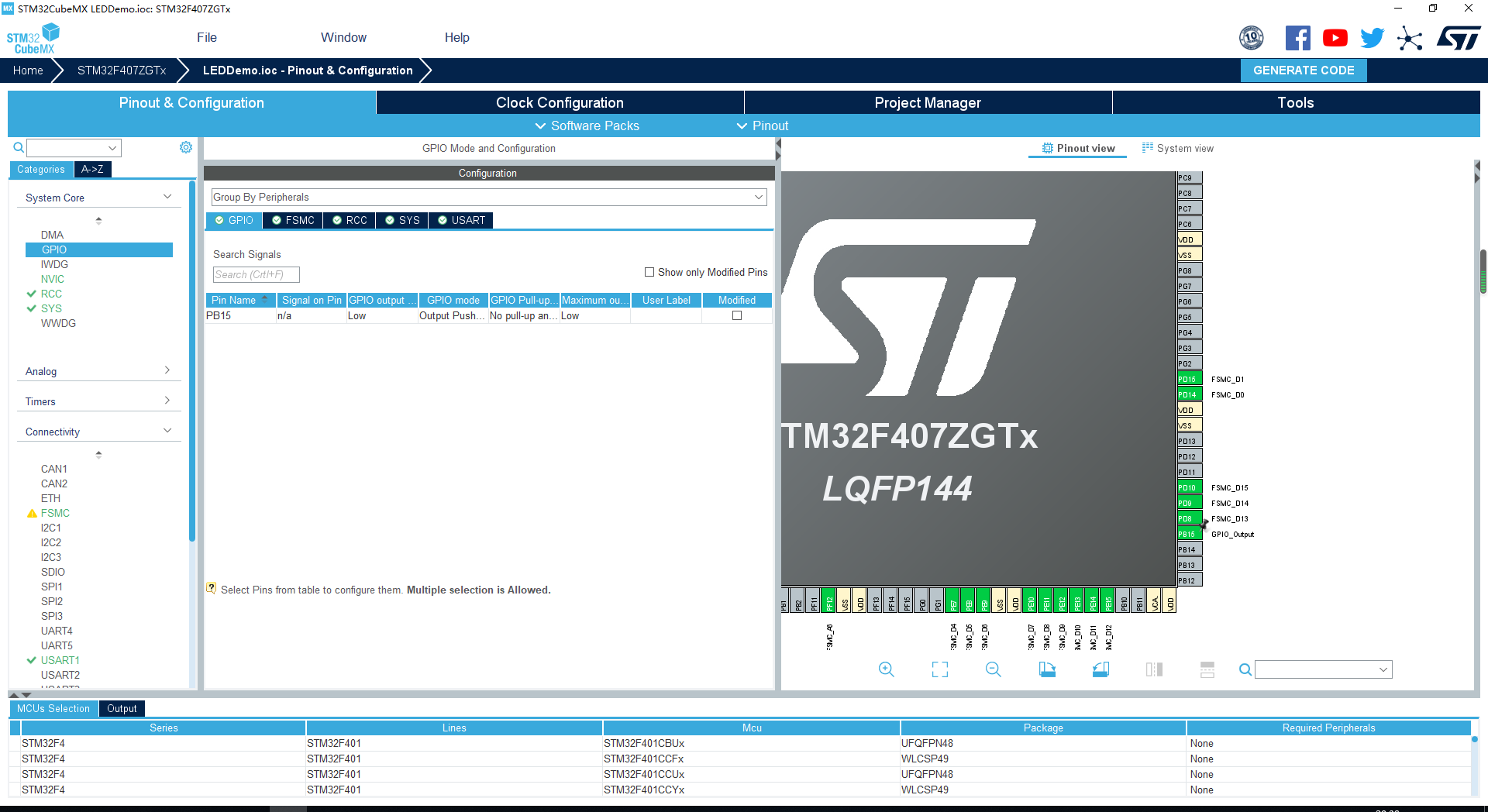Viewport: 1488px width, 812px height.
Task: Open the File menu
Action: coord(207,37)
